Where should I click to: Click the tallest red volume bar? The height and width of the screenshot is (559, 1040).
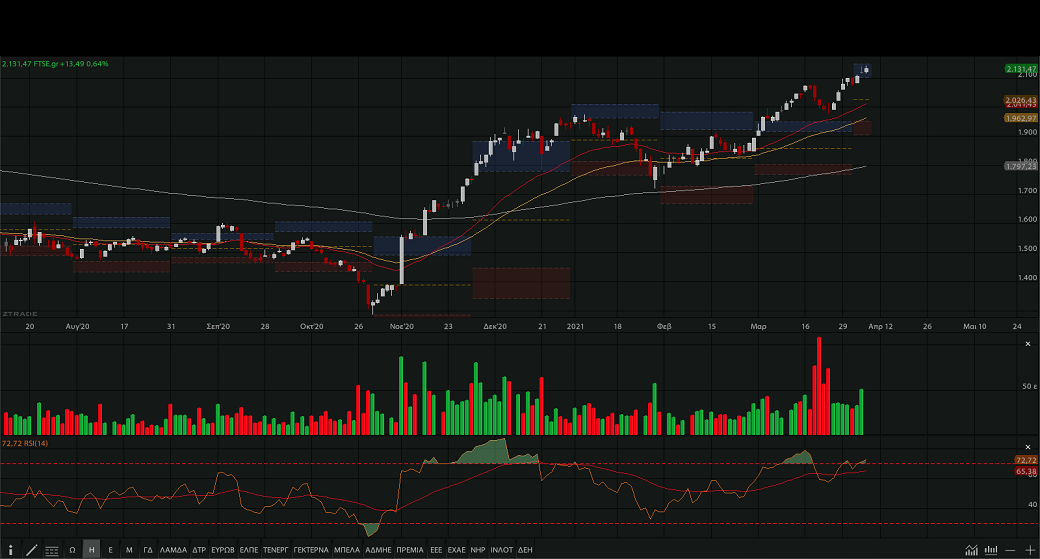click(819, 386)
